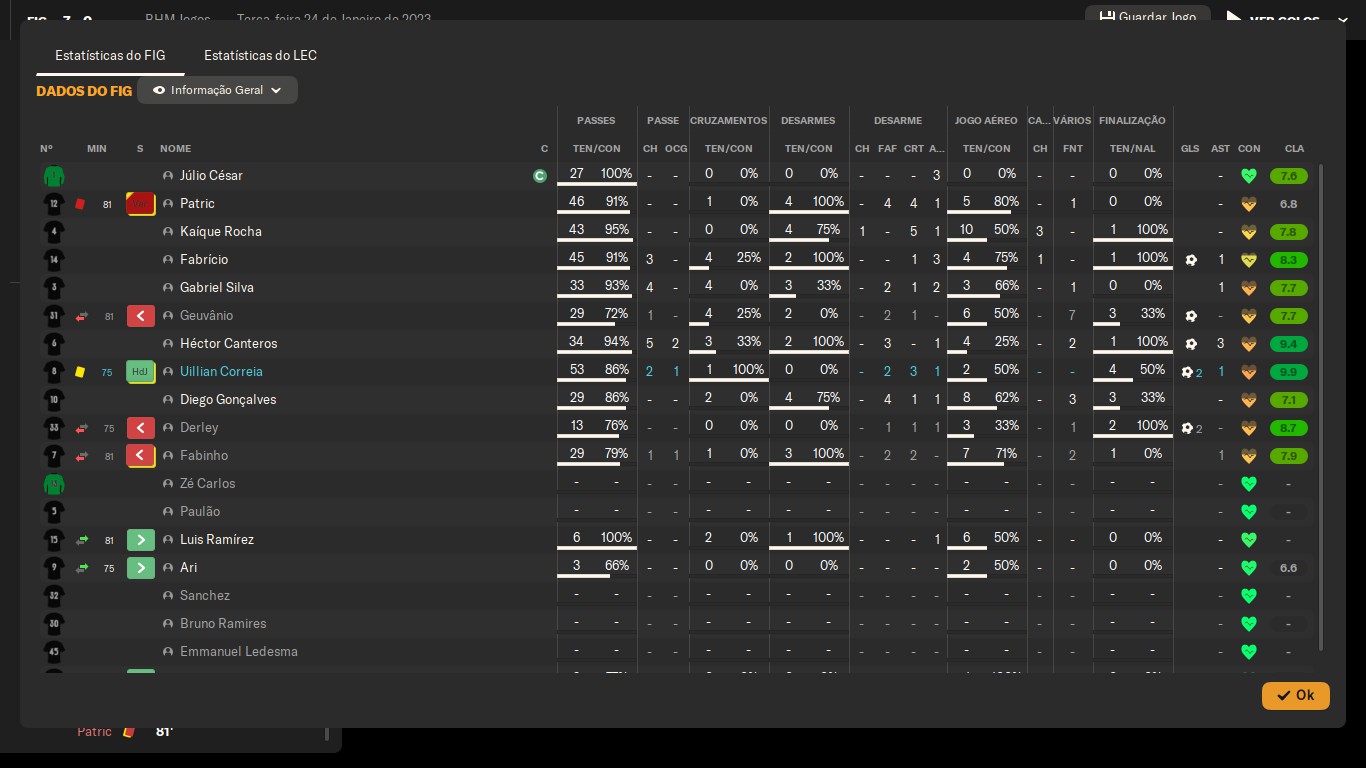Viewport: 1366px width, 768px height.
Task: Select Estatísticas do FIG tab
Action: (x=110, y=55)
